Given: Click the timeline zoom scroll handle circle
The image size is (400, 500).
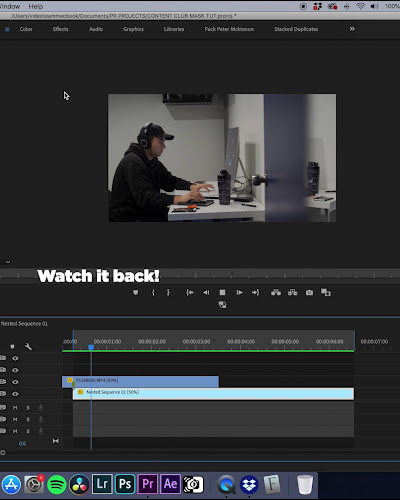Looking at the screenshot, I should pyautogui.click(x=3, y=453).
